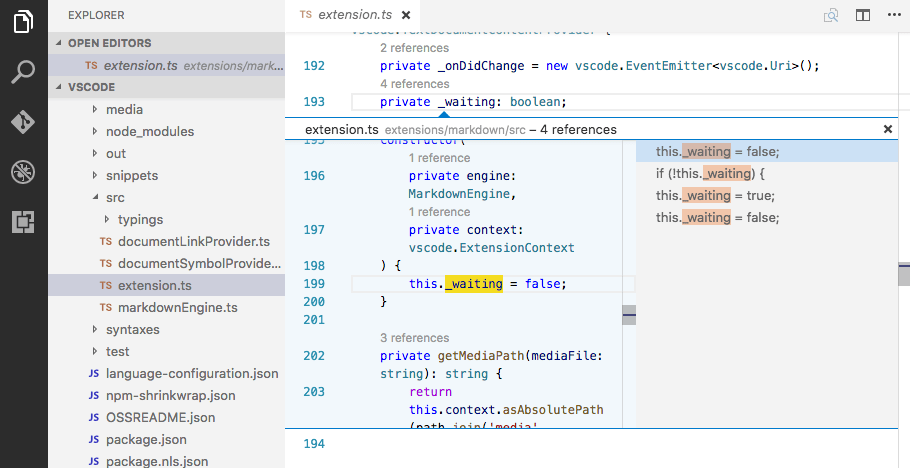This screenshot has width=912, height=468.
Task: Click 'MarkdownEngine,' type in peek editor
Action: [462, 194]
